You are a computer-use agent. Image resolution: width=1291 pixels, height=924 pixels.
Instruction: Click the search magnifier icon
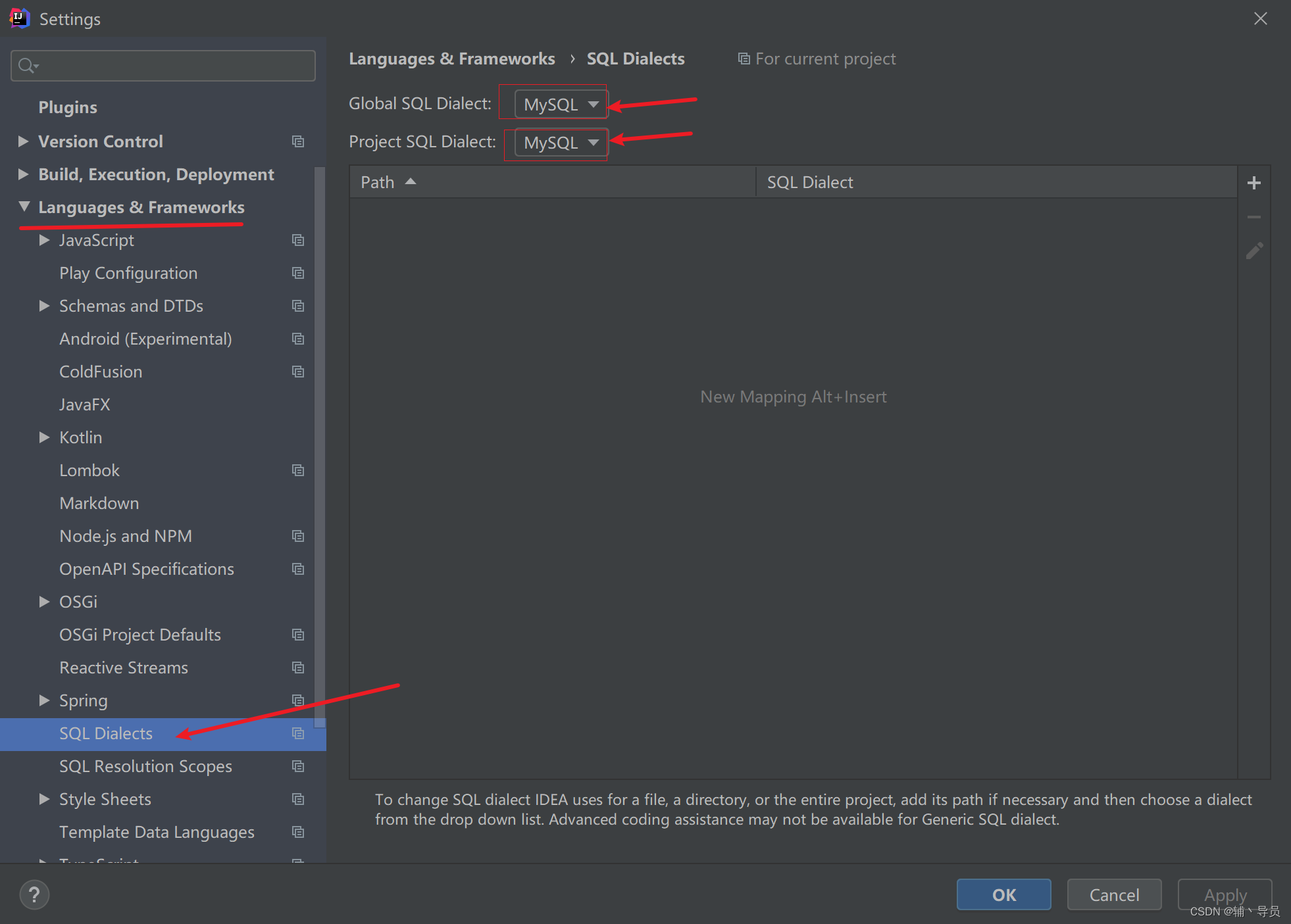click(x=27, y=66)
